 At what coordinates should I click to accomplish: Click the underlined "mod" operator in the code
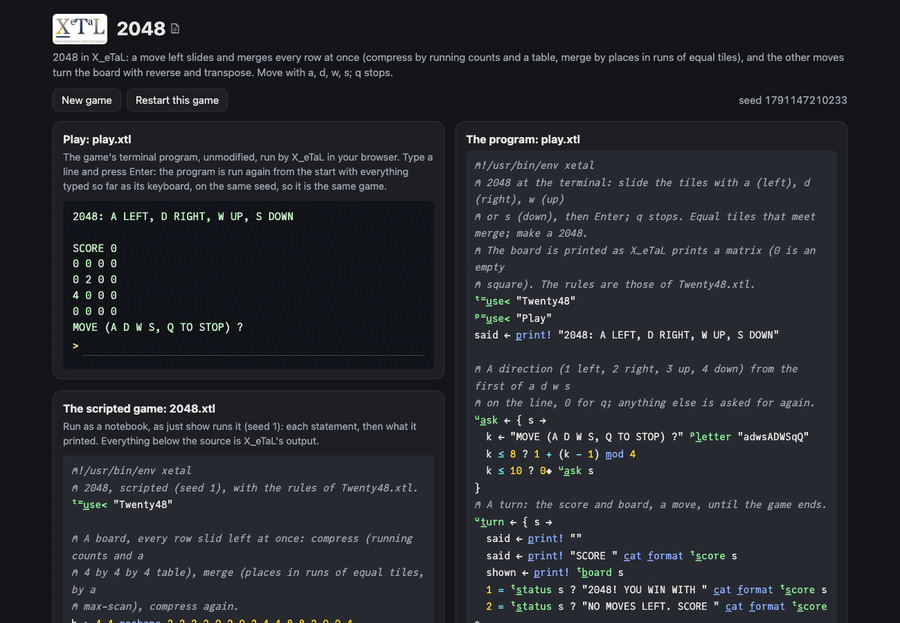coord(614,454)
